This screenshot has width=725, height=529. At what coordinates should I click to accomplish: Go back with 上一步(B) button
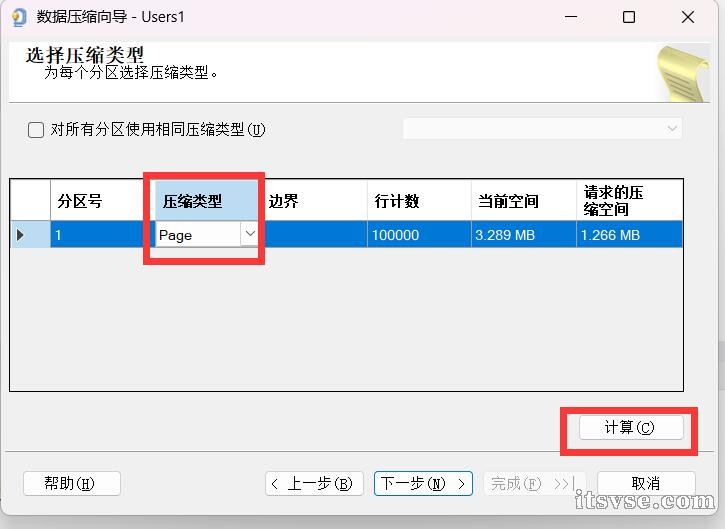(x=314, y=484)
